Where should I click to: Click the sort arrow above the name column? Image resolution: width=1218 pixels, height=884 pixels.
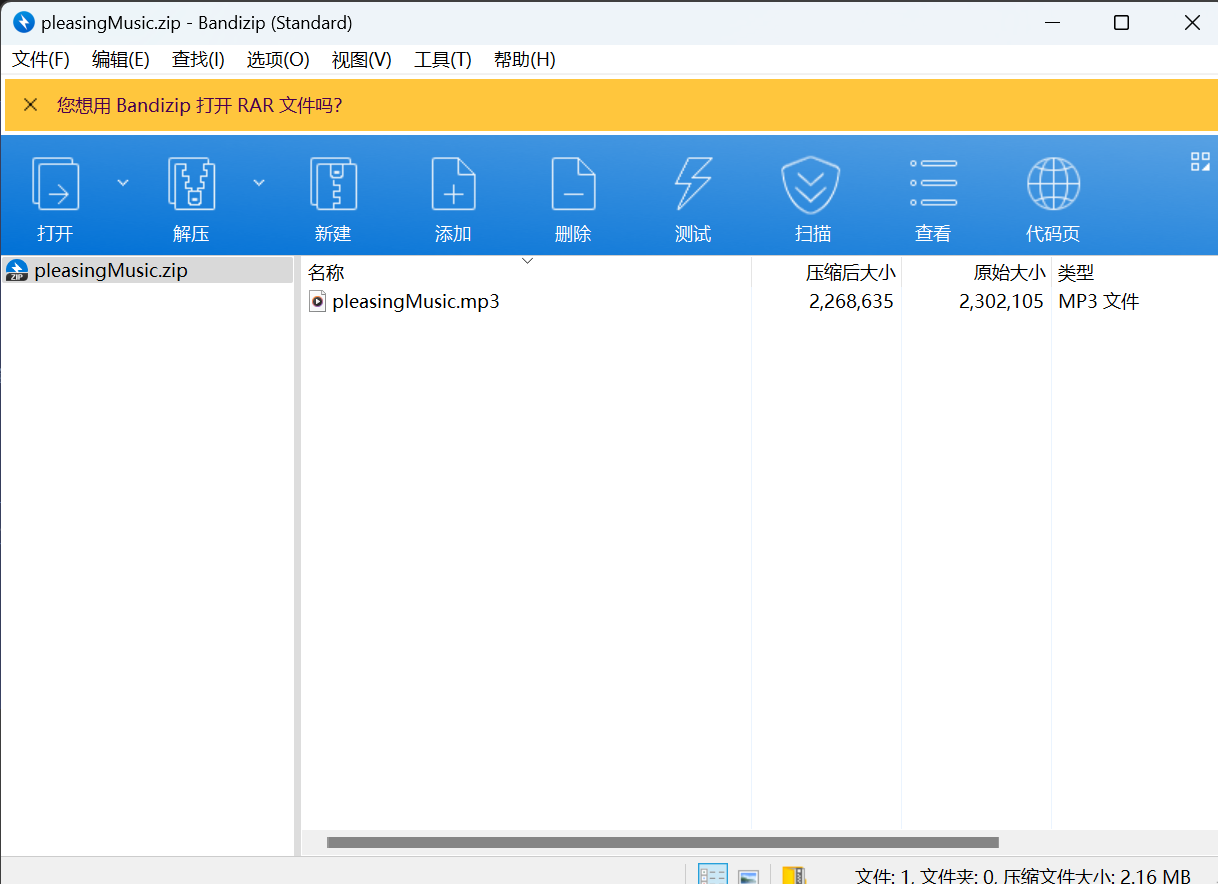point(527,261)
